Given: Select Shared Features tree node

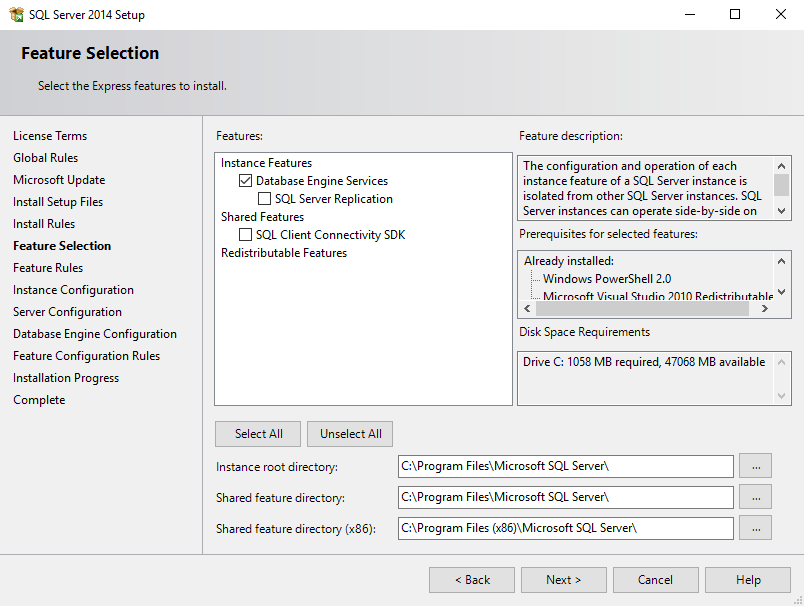Looking at the screenshot, I should (262, 217).
